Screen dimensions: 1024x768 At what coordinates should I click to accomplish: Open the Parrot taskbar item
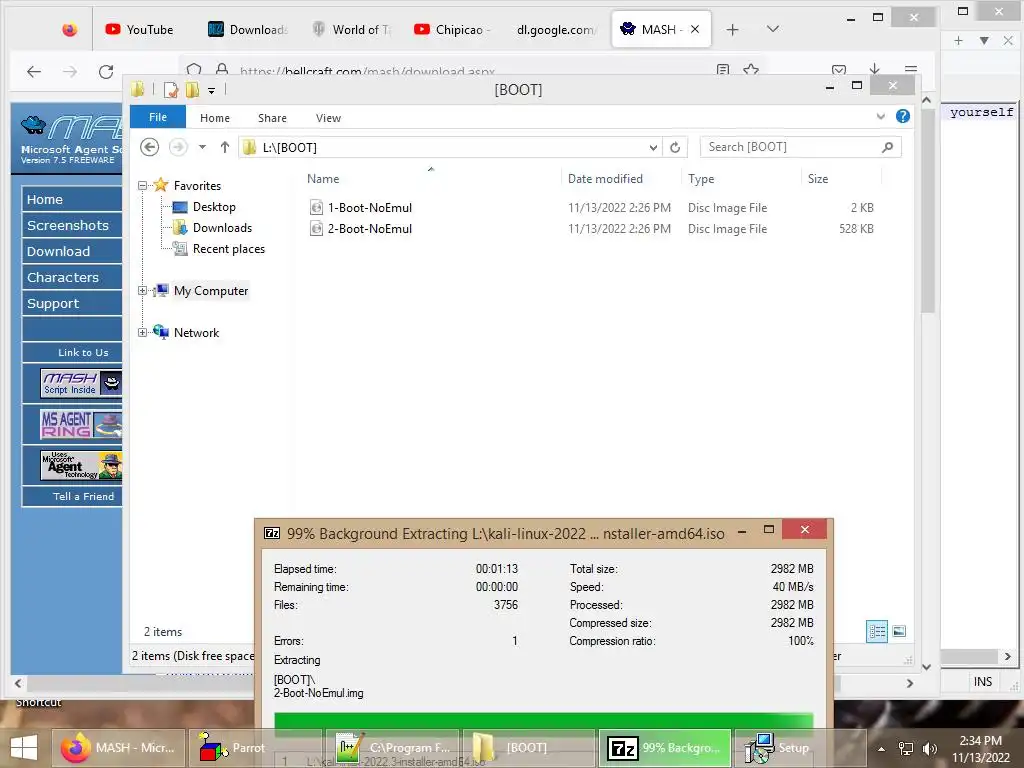(255, 748)
